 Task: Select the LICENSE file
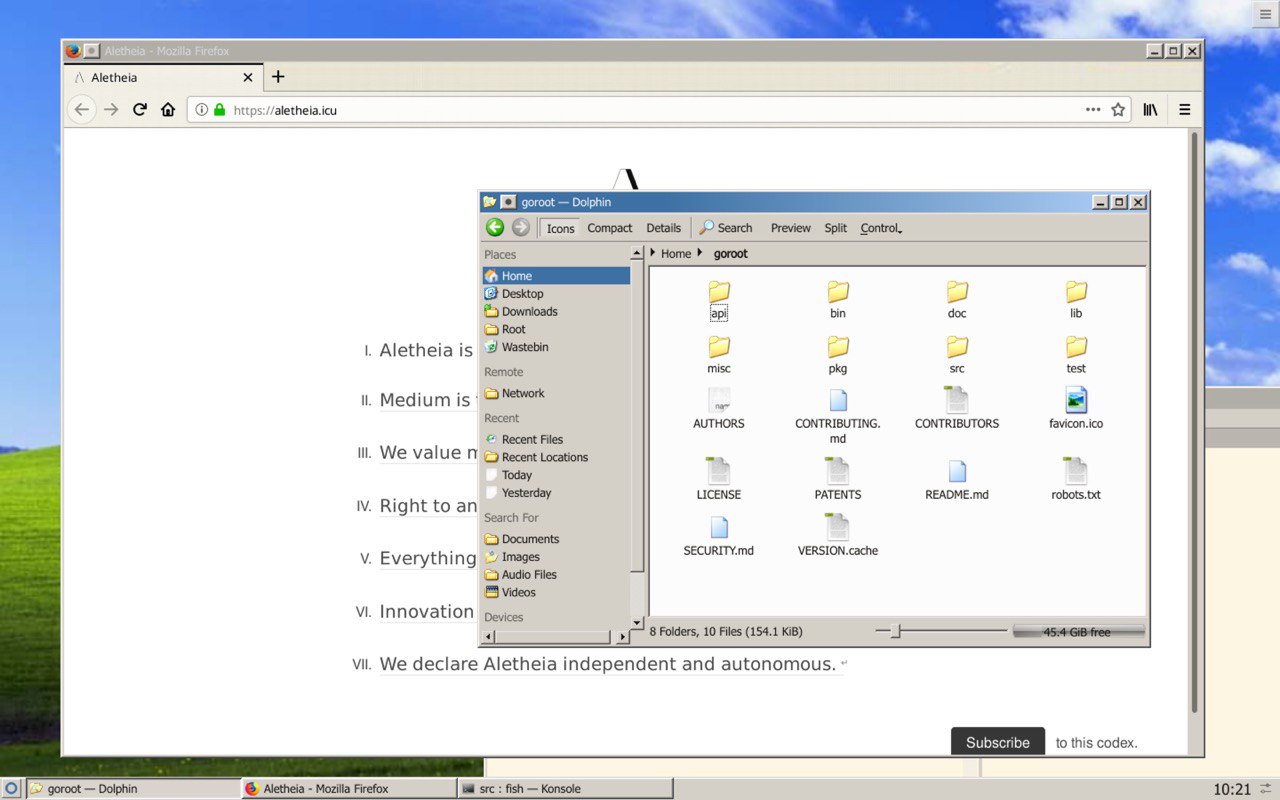click(x=719, y=480)
